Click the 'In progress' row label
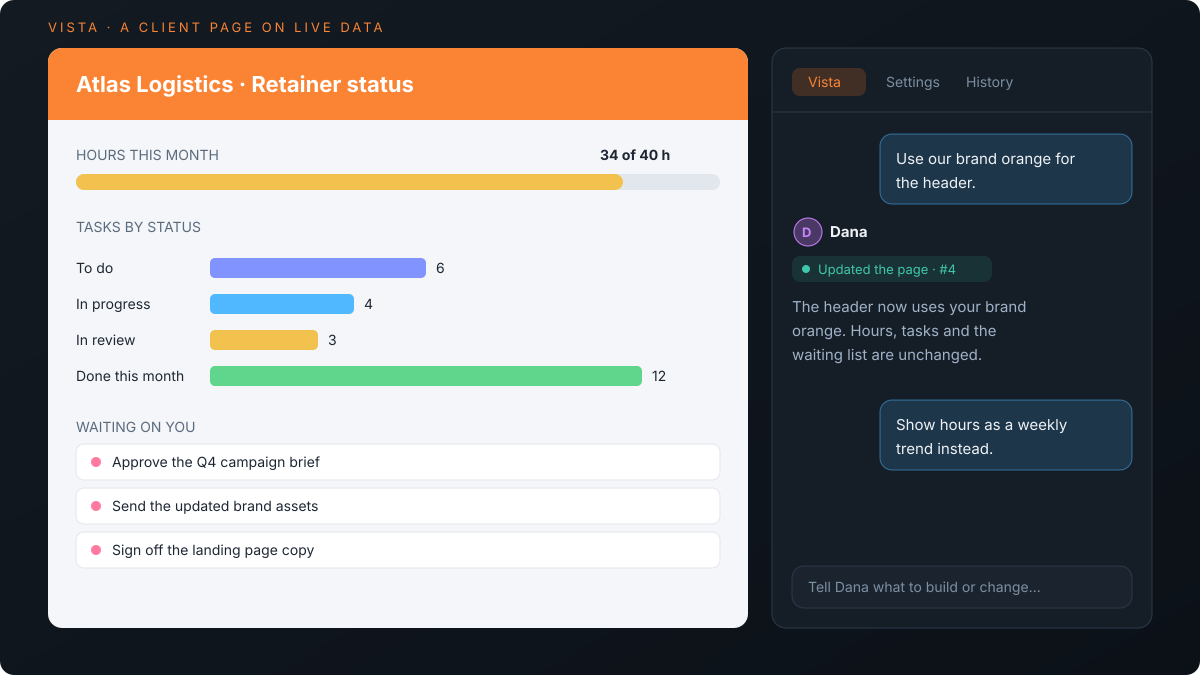The width and height of the screenshot is (1200, 675). [x=113, y=304]
